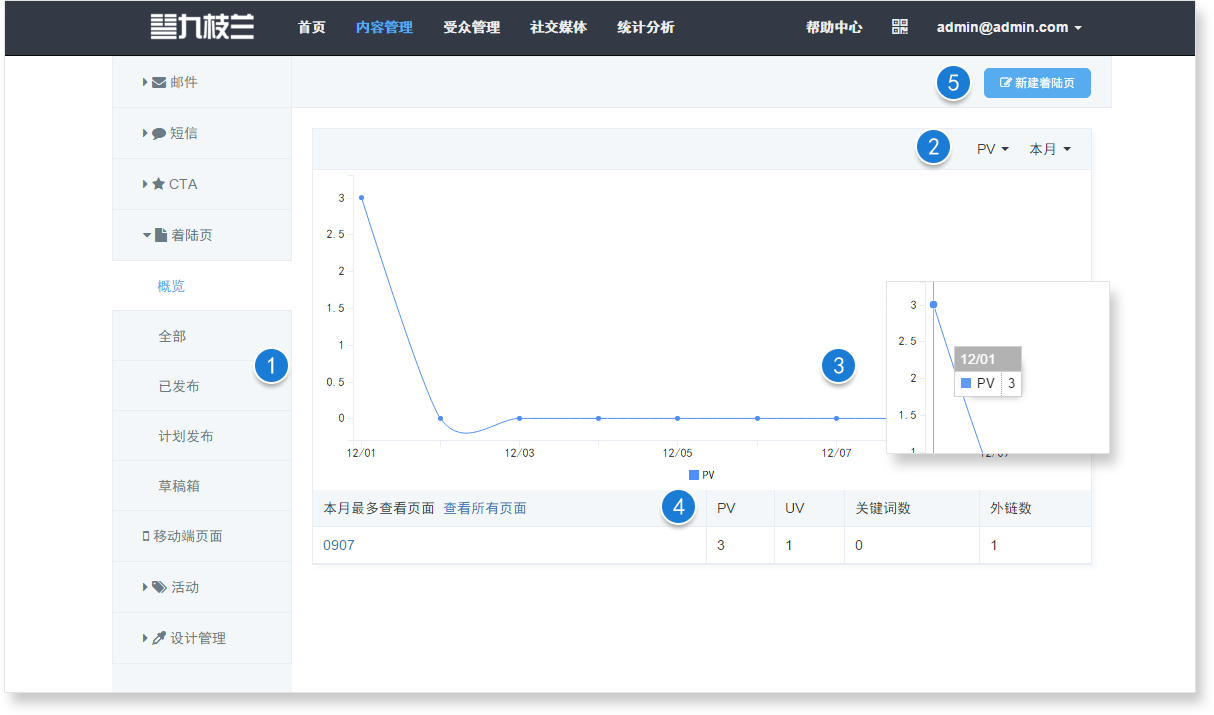The width and height of the screenshot is (1214, 715).
Task: Click the star icon beside CTA
Action: point(158,184)
